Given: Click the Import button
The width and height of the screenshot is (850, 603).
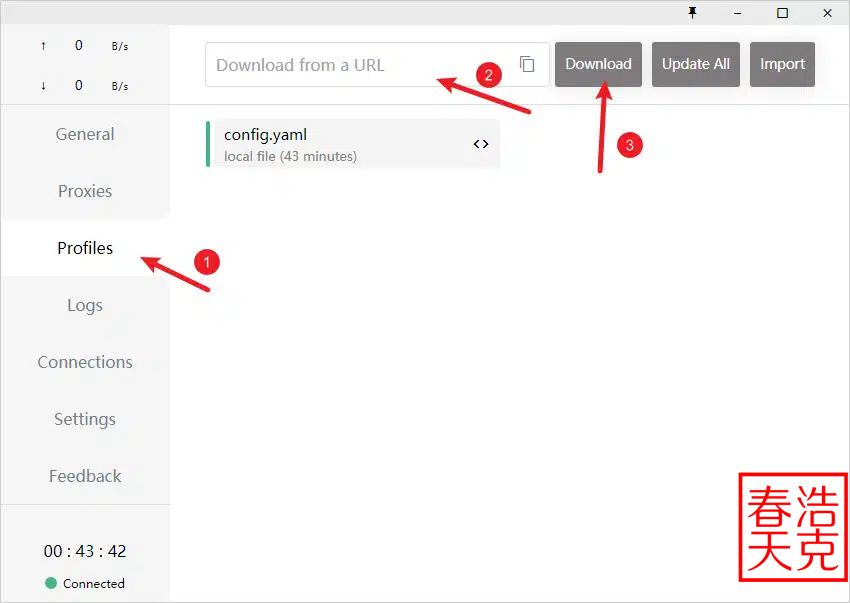Looking at the screenshot, I should click(x=782, y=64).
